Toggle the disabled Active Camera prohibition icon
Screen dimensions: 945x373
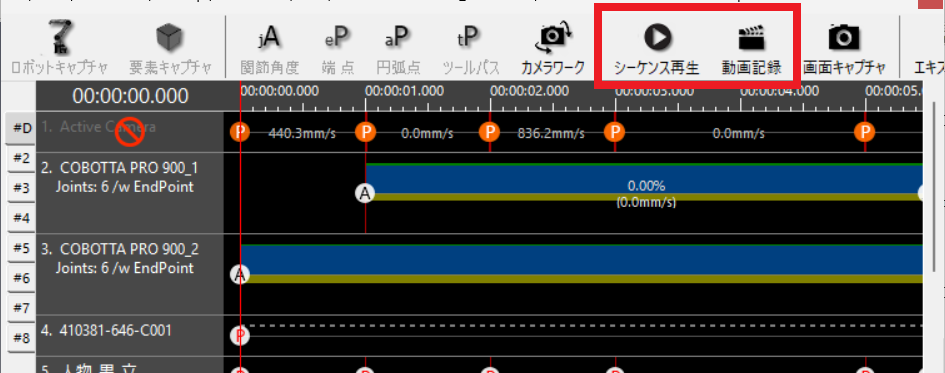130,132
